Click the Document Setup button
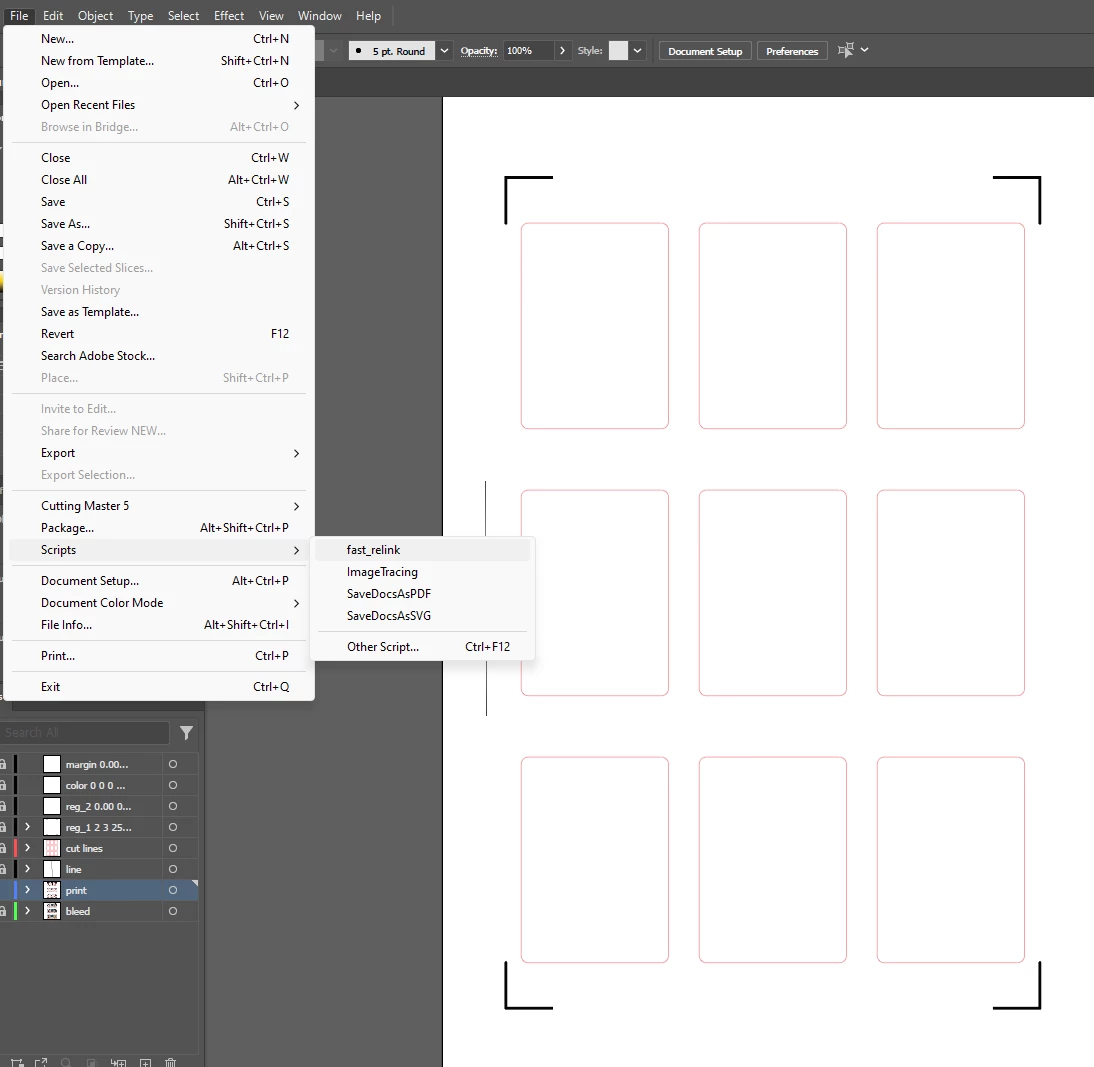1094x1067 pixels. pyautogui.click(x=705, y=51)
